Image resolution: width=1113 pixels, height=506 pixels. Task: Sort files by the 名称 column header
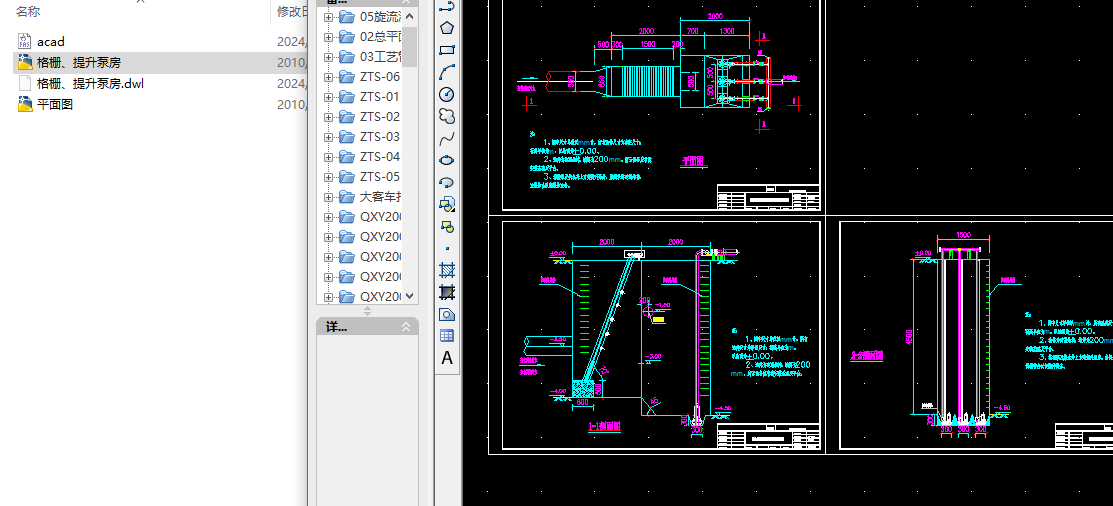click(28, 11)
